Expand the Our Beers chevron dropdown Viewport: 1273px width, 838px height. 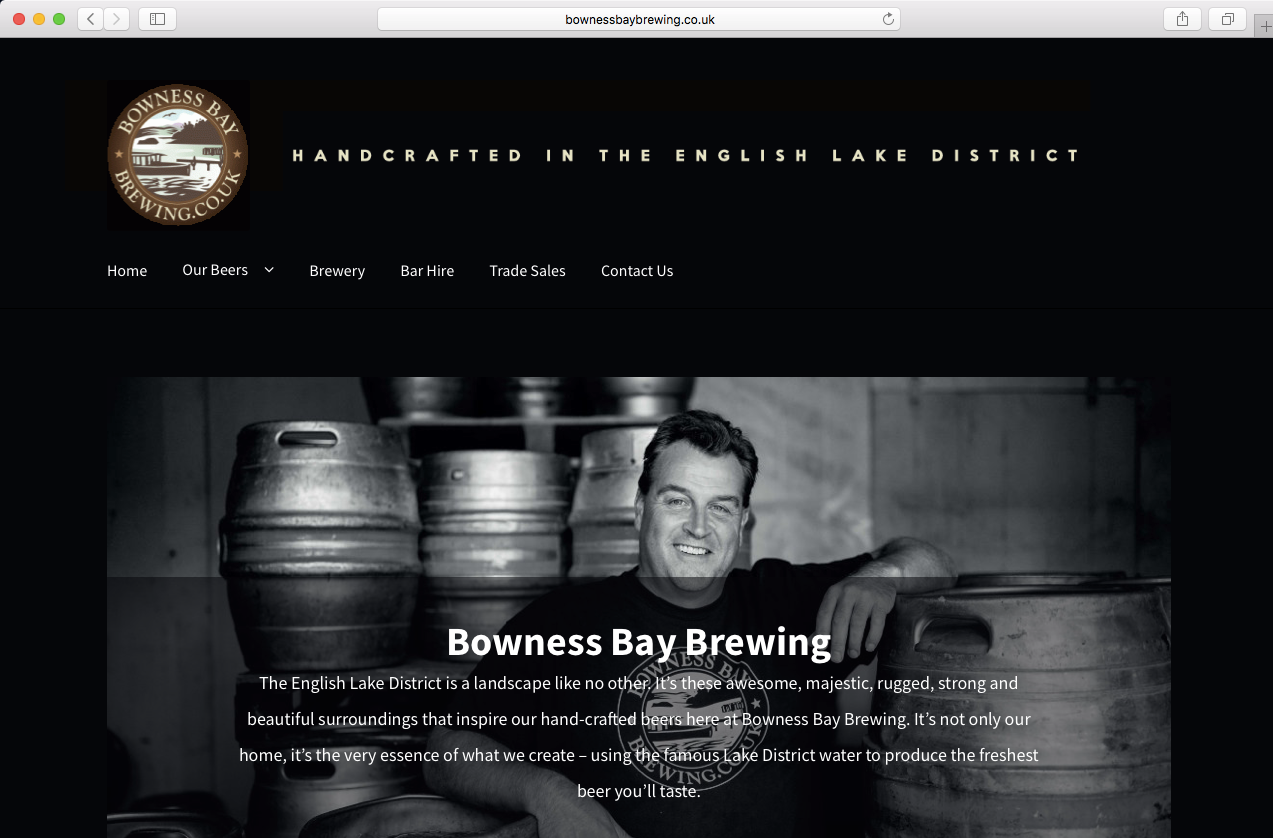pos(268,270)
